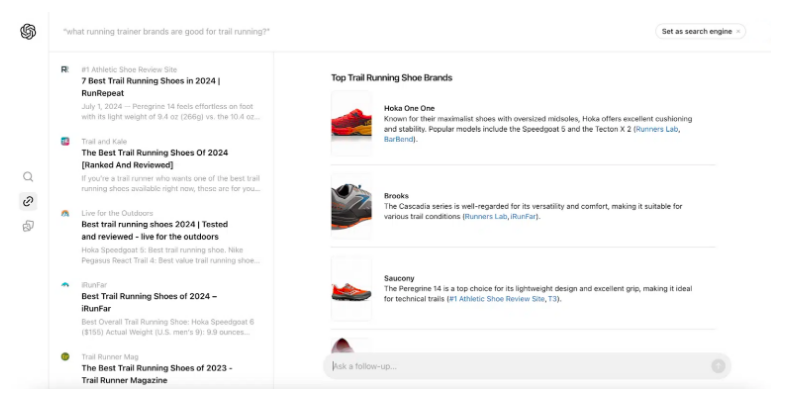Click the search query text box
The width and height of the screenshot is (797, 399).
pos(167,32)
